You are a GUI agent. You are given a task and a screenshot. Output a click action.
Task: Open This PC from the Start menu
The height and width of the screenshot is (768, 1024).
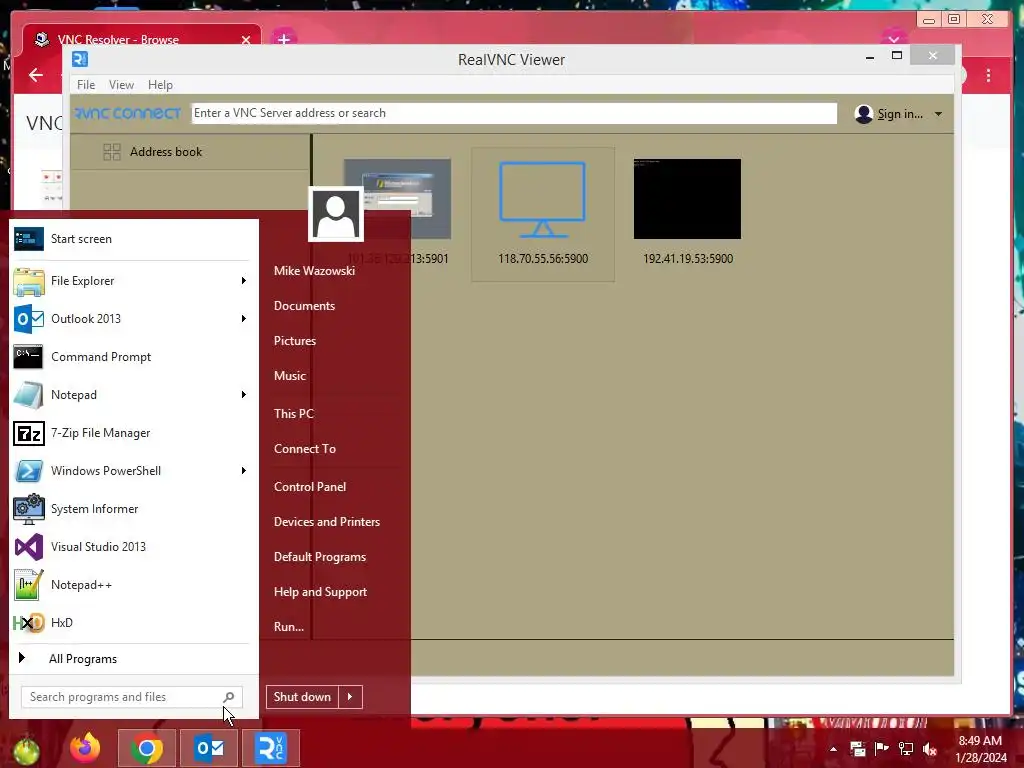[x=294, y=413]
